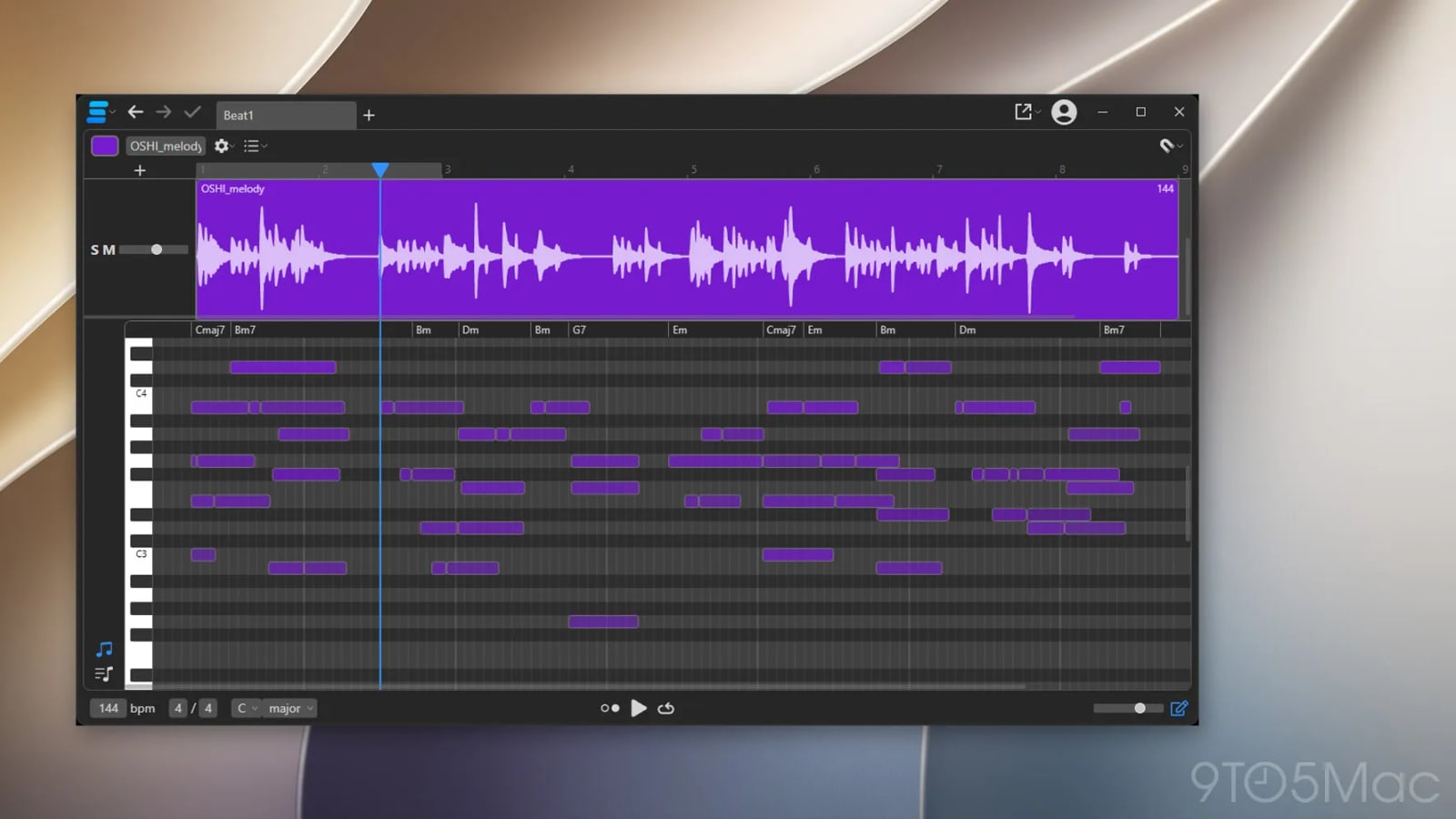
Task: Add a new tab with plus icon
Action: point(369,115)
